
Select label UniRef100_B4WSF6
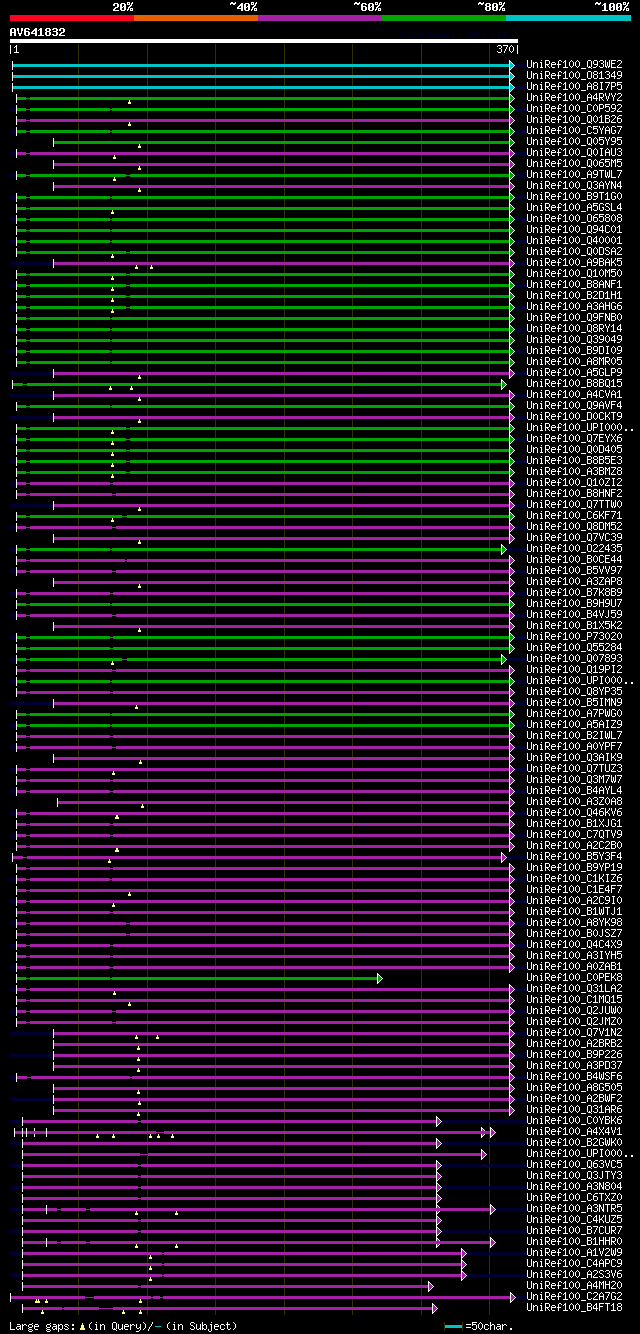coord(574,1077)
